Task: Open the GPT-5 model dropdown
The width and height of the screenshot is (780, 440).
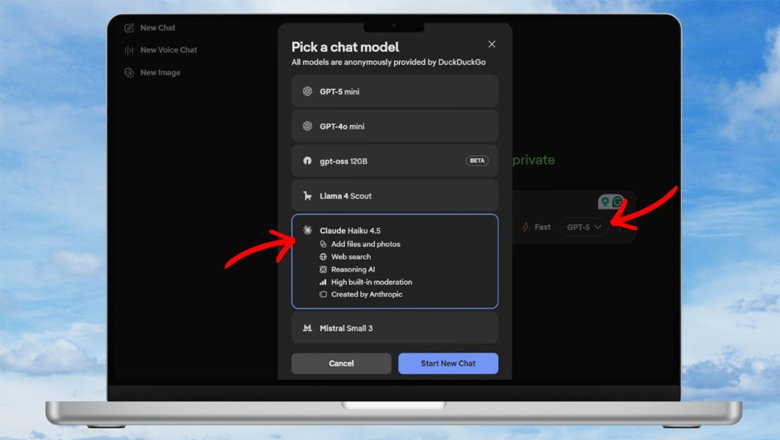Action: tap(584, 227)
